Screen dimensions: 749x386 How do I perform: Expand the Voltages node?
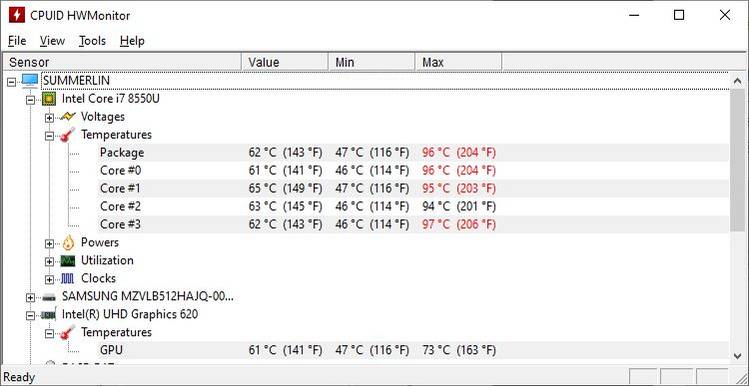click(49, 118)
